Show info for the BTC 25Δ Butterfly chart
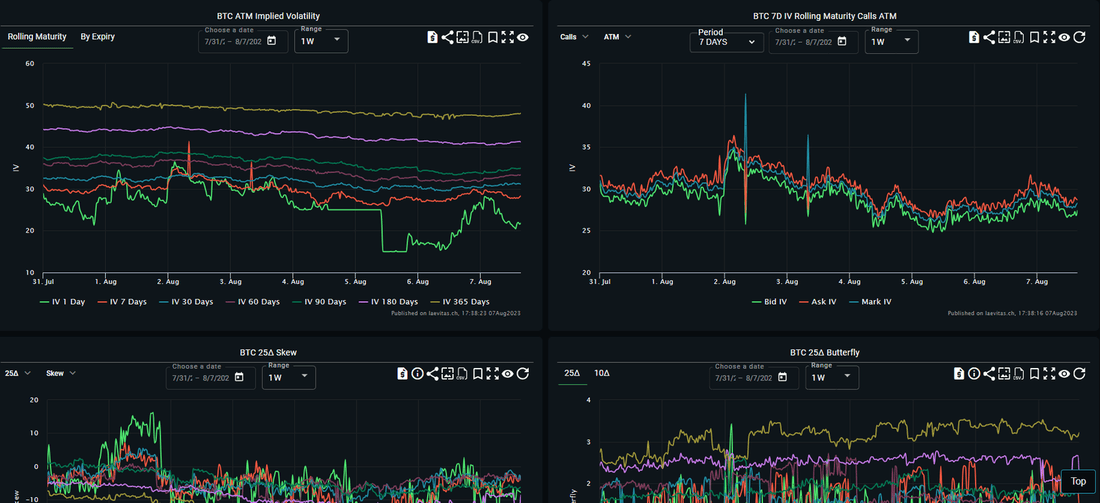 click(974, 374)
